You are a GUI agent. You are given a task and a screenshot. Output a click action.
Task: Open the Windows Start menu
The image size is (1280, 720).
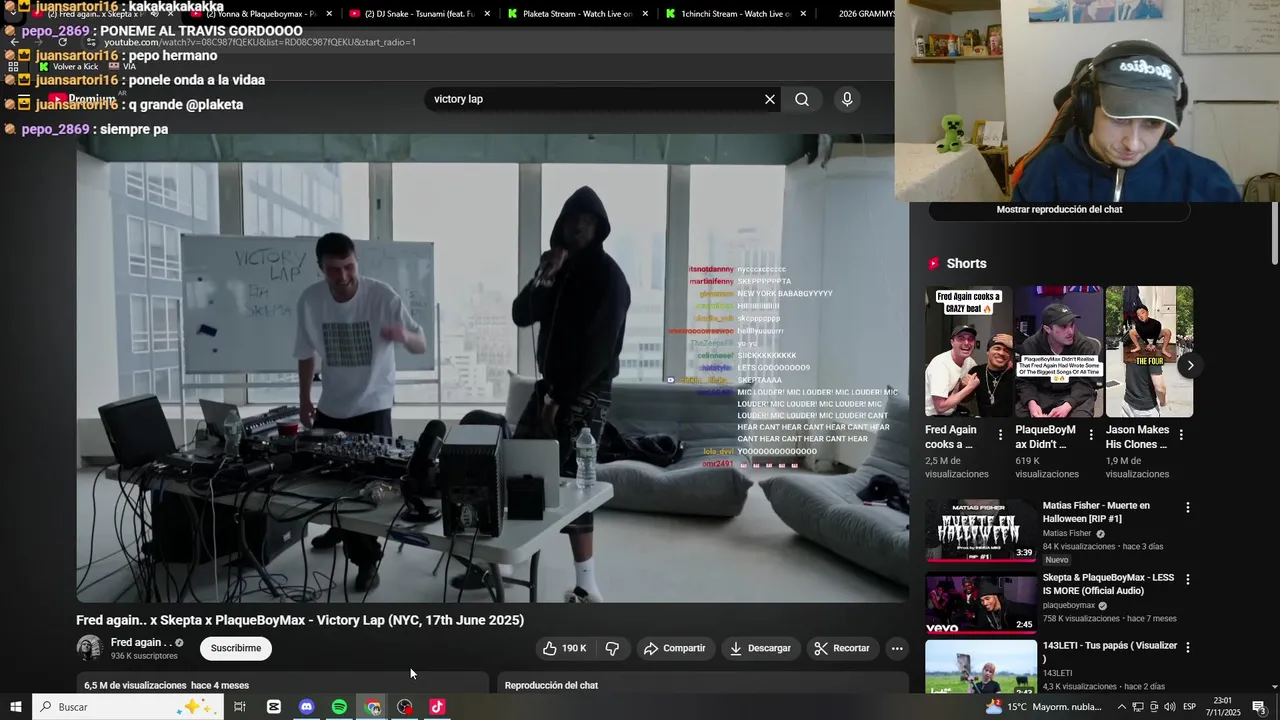pyautogui.click(x=15, y=707)
